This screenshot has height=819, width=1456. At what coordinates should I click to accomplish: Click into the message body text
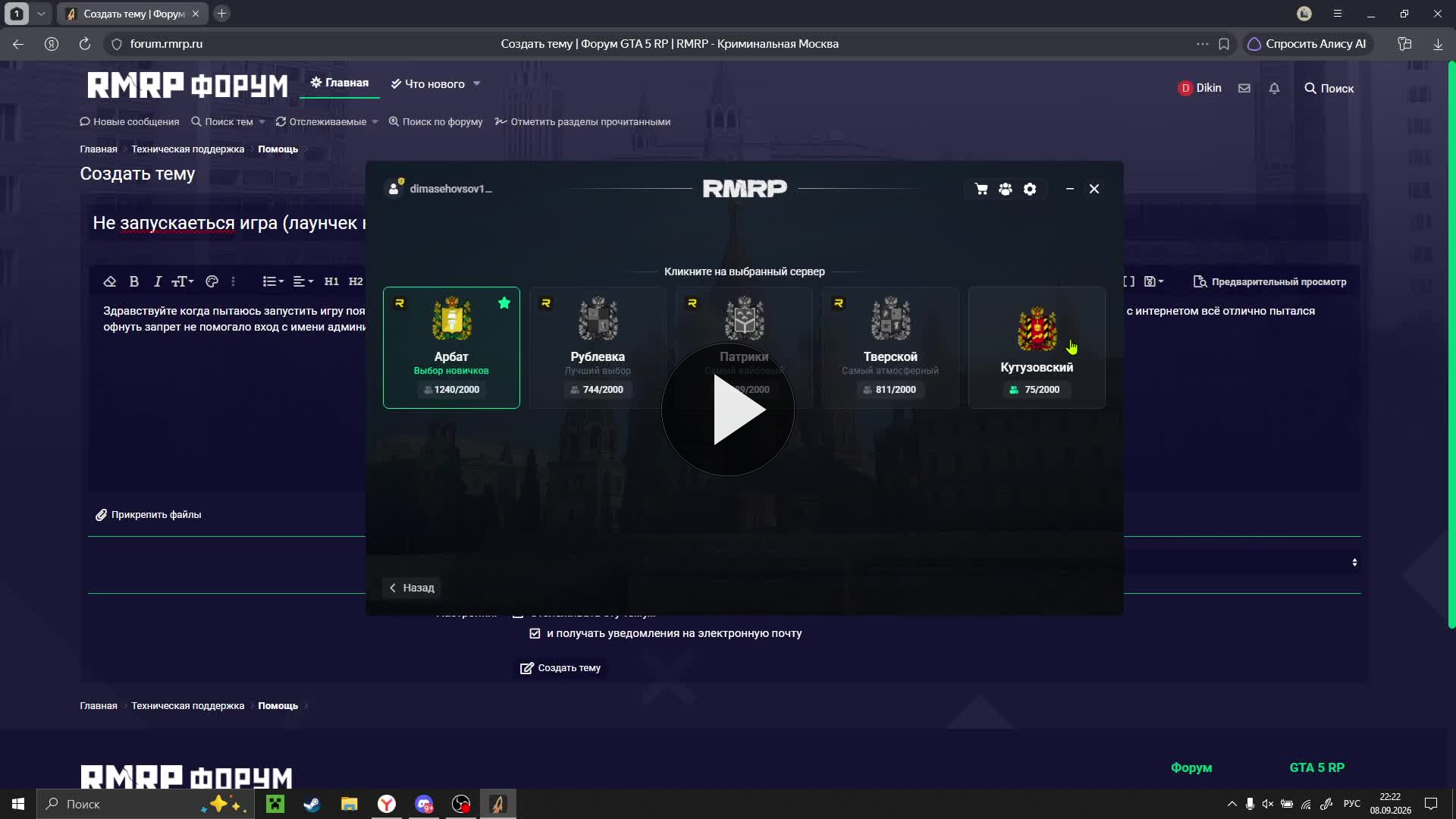(234, 318)
